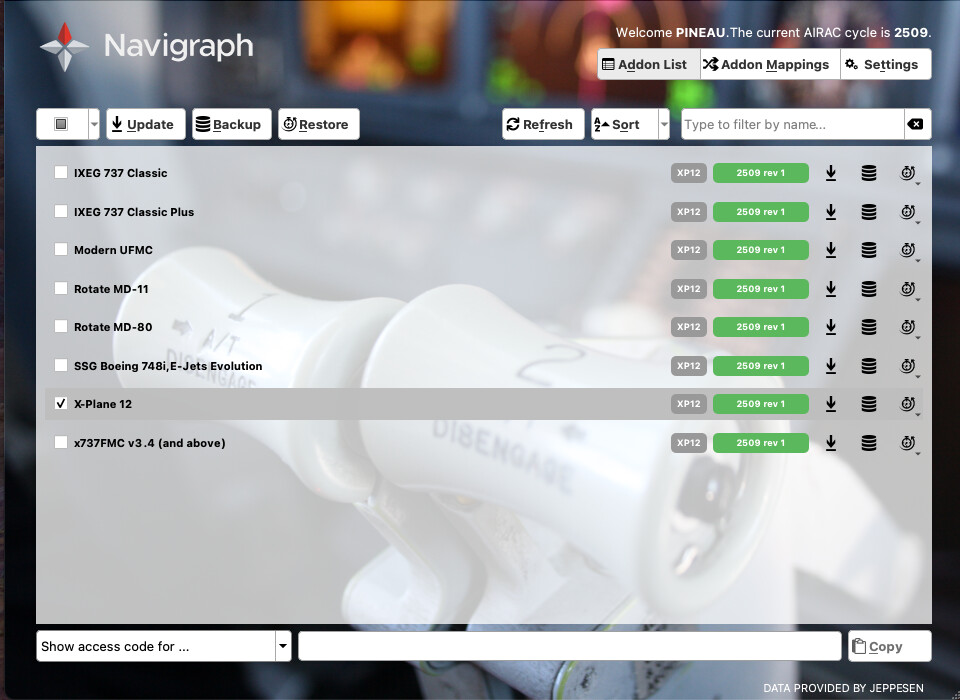The image size is (960, 700).
Task: Download update for SSG Boeing 748i row
Action: [831, 366]
